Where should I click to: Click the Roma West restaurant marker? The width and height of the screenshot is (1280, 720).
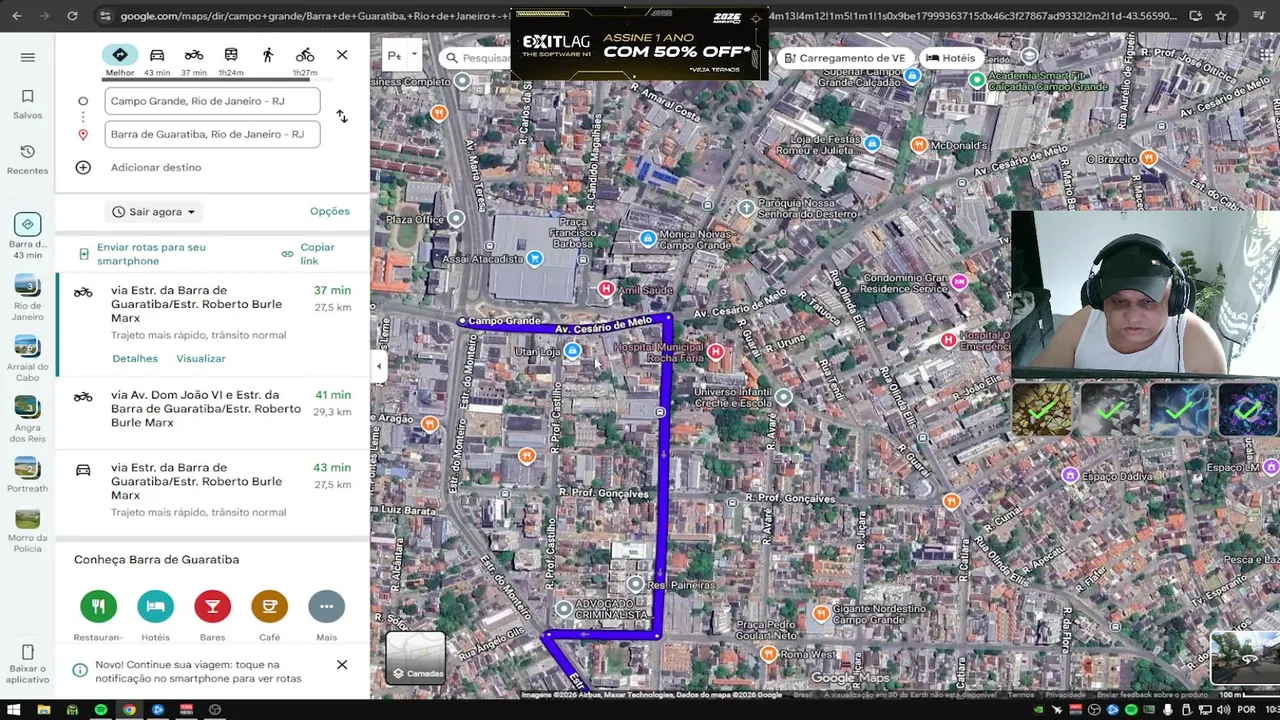[x=768, y=654]
